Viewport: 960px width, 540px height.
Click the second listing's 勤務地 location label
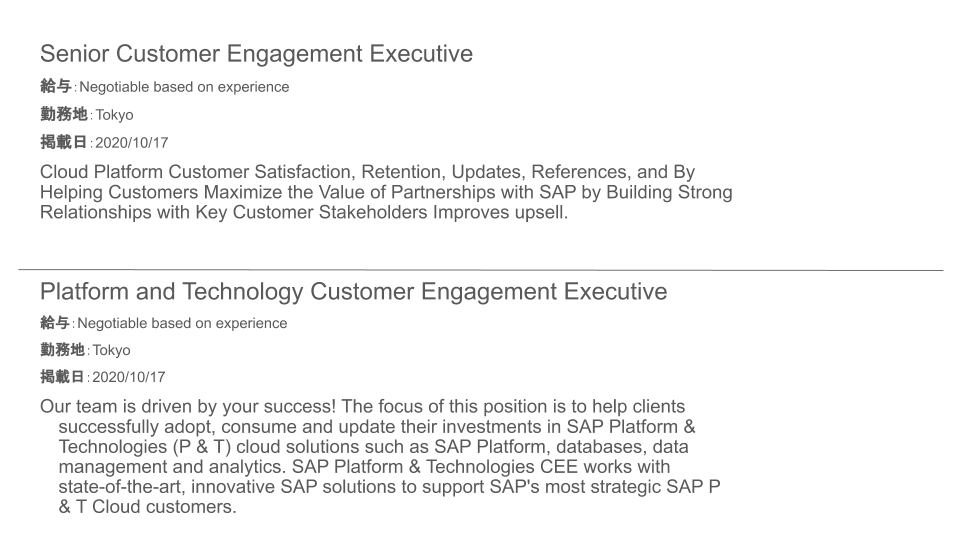[62, 350]
